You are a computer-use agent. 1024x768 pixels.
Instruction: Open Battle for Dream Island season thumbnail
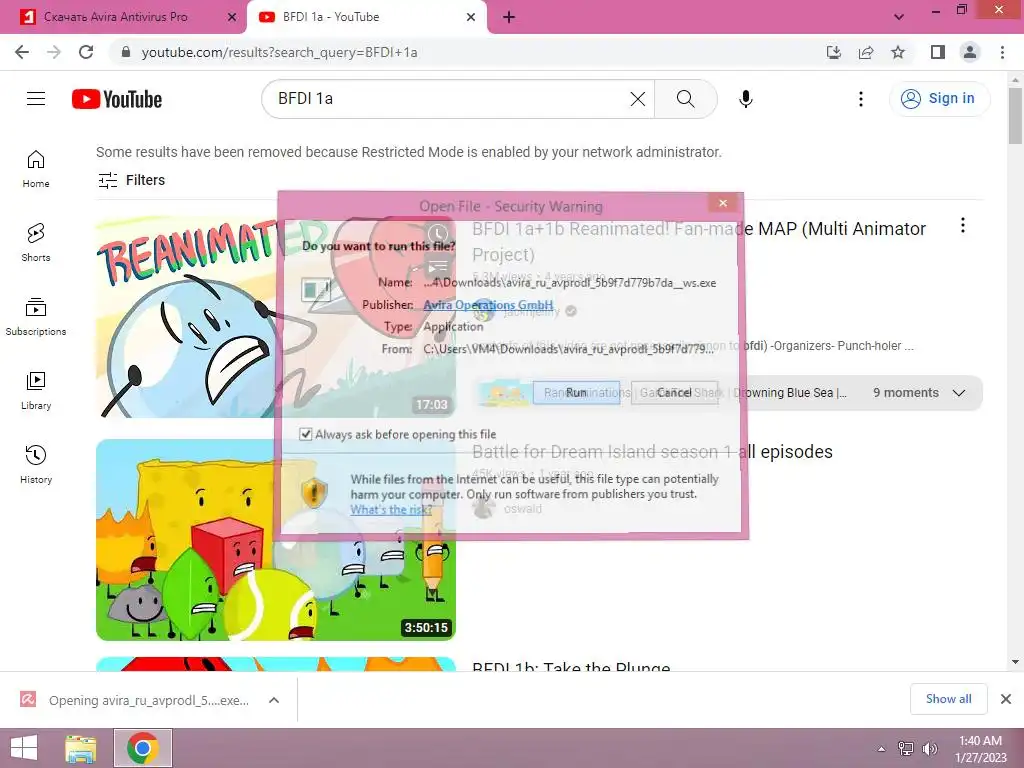(x=276, y=539)
